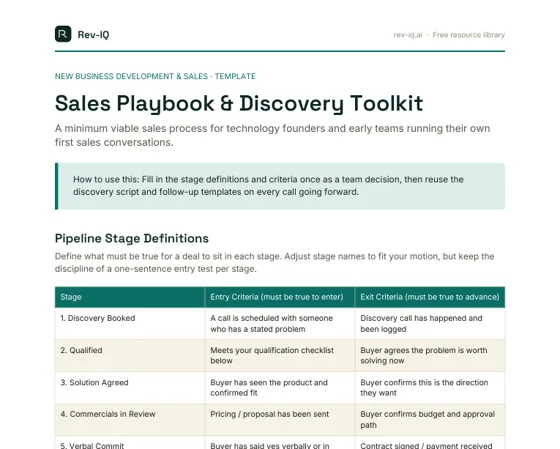This screenshot has height=449, width=560.
Task: Select 'Discovery call has happened and been logged' cell
Action: [430, 324]
